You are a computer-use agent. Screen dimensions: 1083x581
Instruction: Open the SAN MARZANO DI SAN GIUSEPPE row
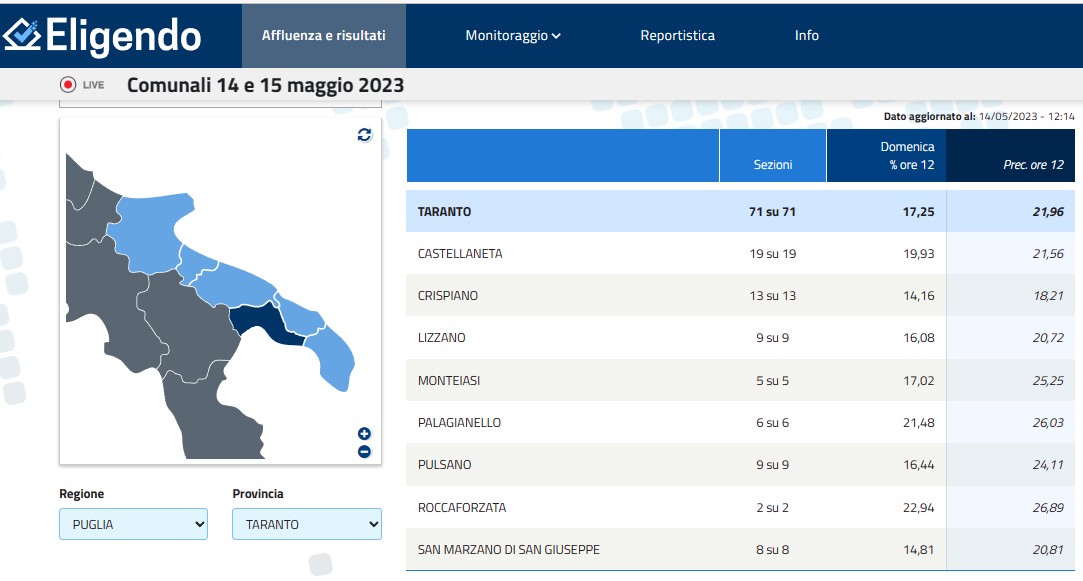(x=509, y=550)
